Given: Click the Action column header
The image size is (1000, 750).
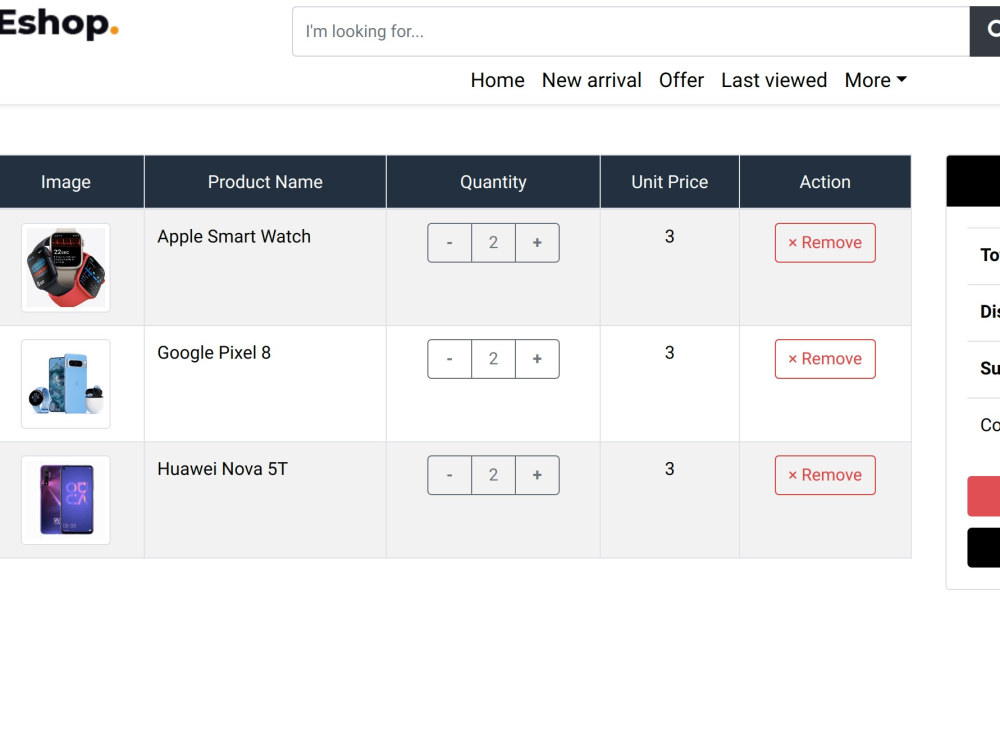Looking at the screenshot, I should [825, 182].
